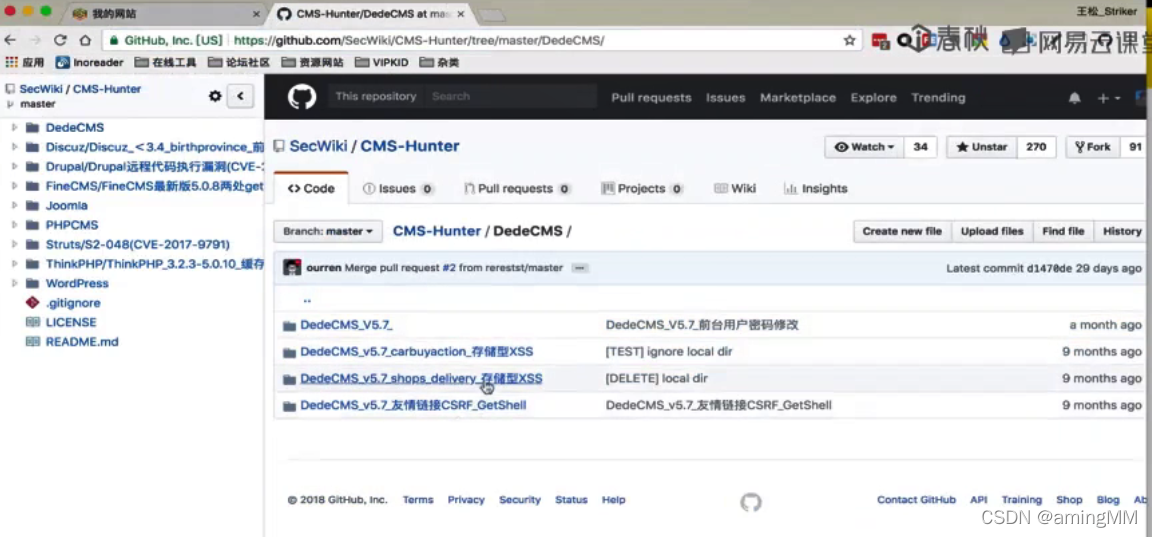Switch to the Code tab
Screen dimensions: 1152x537
(x=311, y=189)
